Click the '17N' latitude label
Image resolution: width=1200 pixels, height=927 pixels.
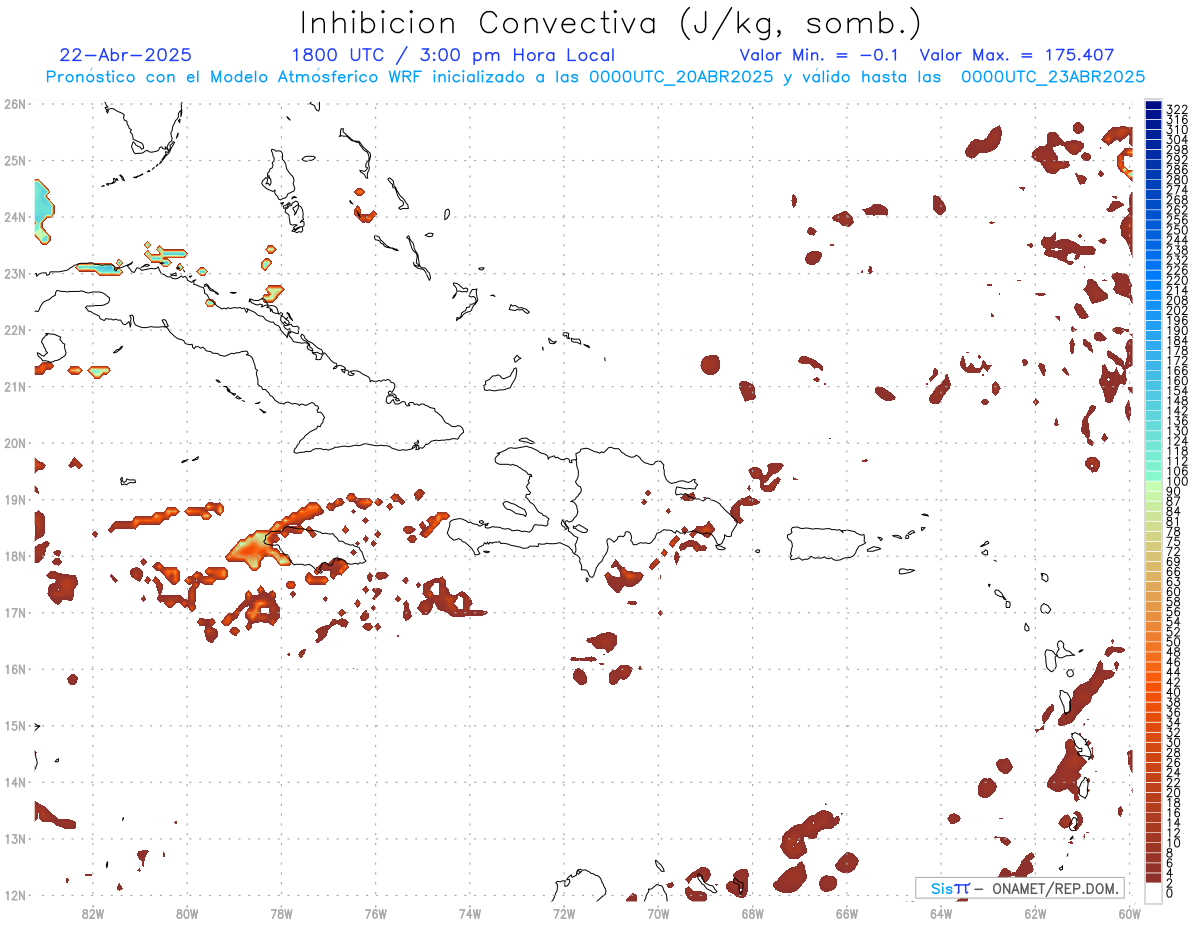coord(15,612)
